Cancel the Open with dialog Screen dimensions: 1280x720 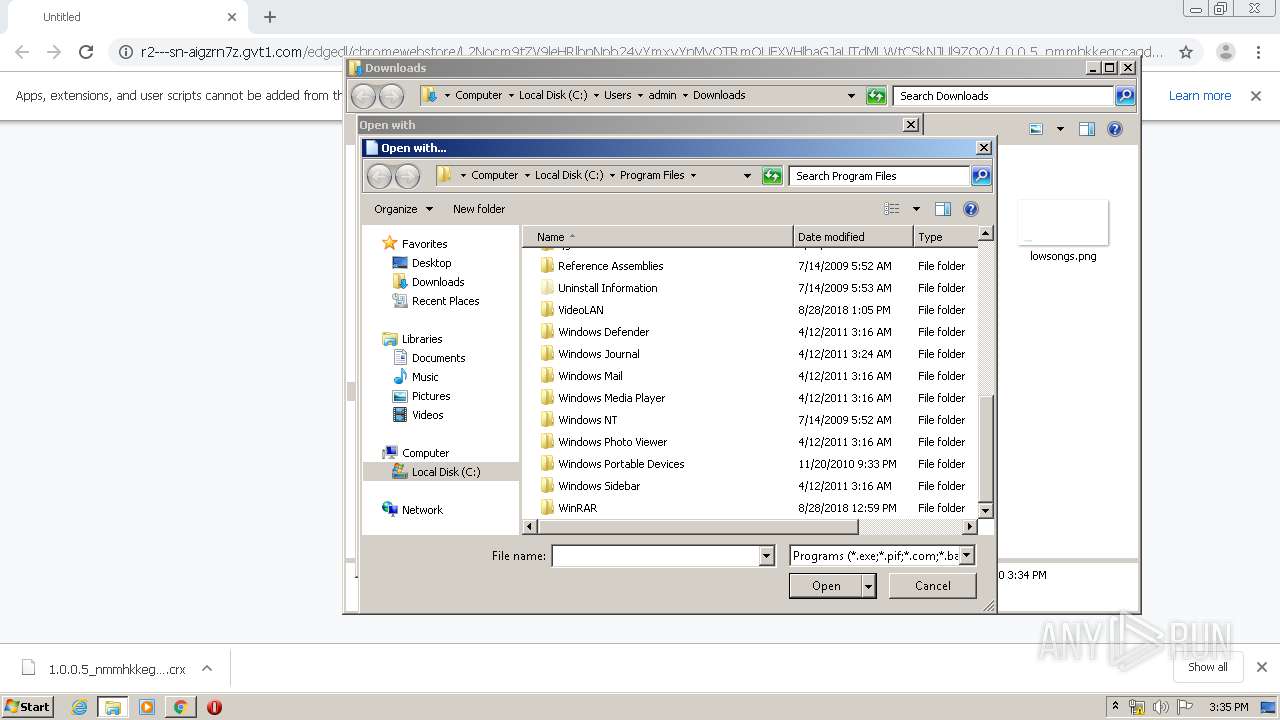tap(933, 586)
